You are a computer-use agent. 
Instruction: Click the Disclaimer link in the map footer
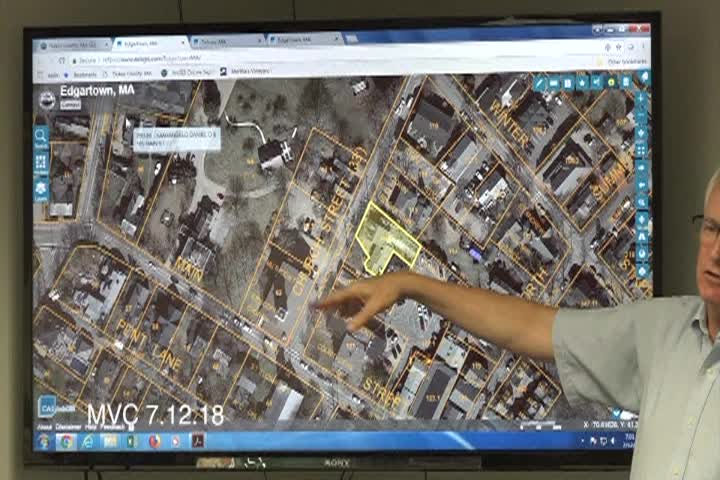point(68,427)
